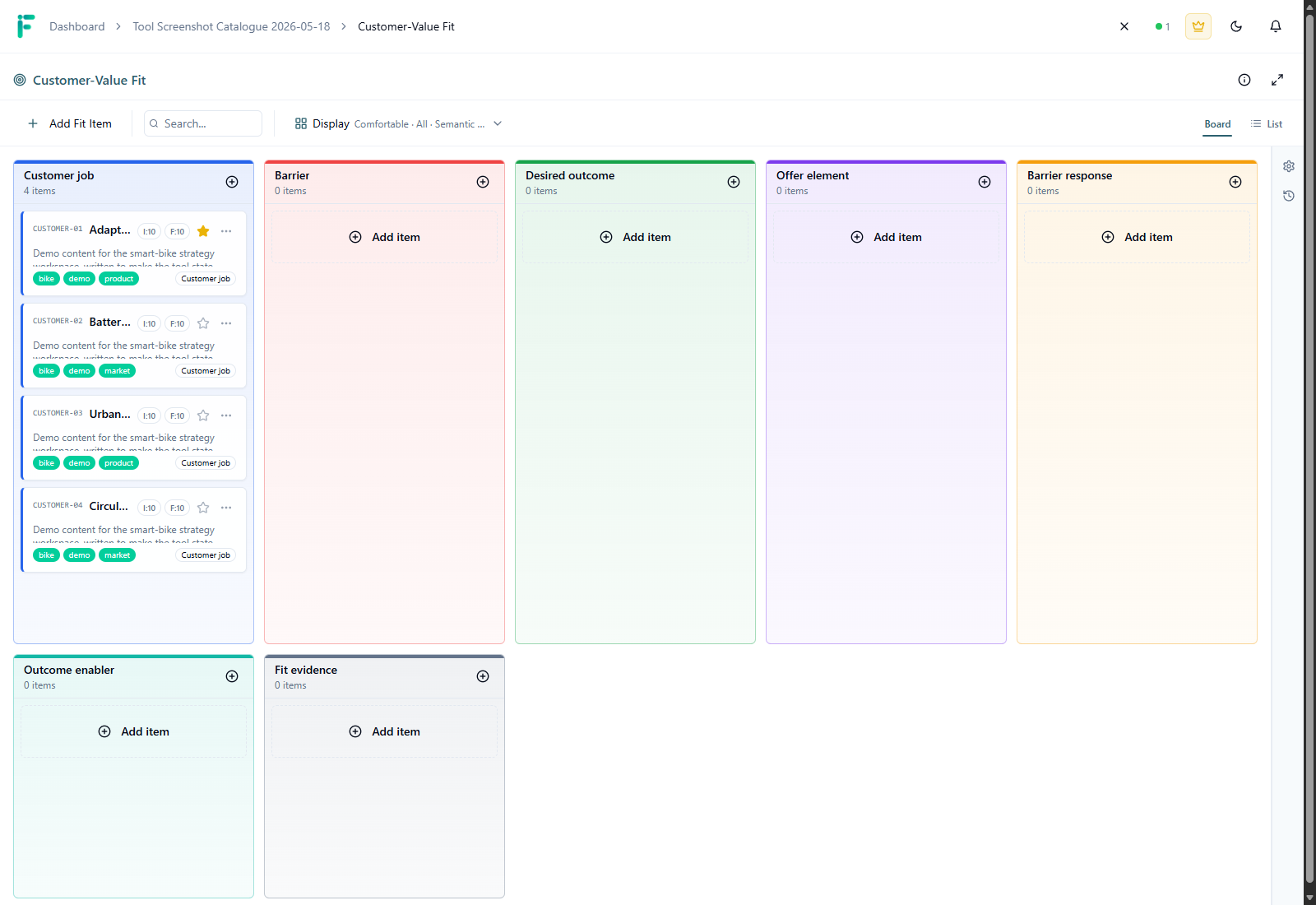The image size is (1316, 905).
Task: Click the X icon in top bar
Action: [x=1124, y=26]
